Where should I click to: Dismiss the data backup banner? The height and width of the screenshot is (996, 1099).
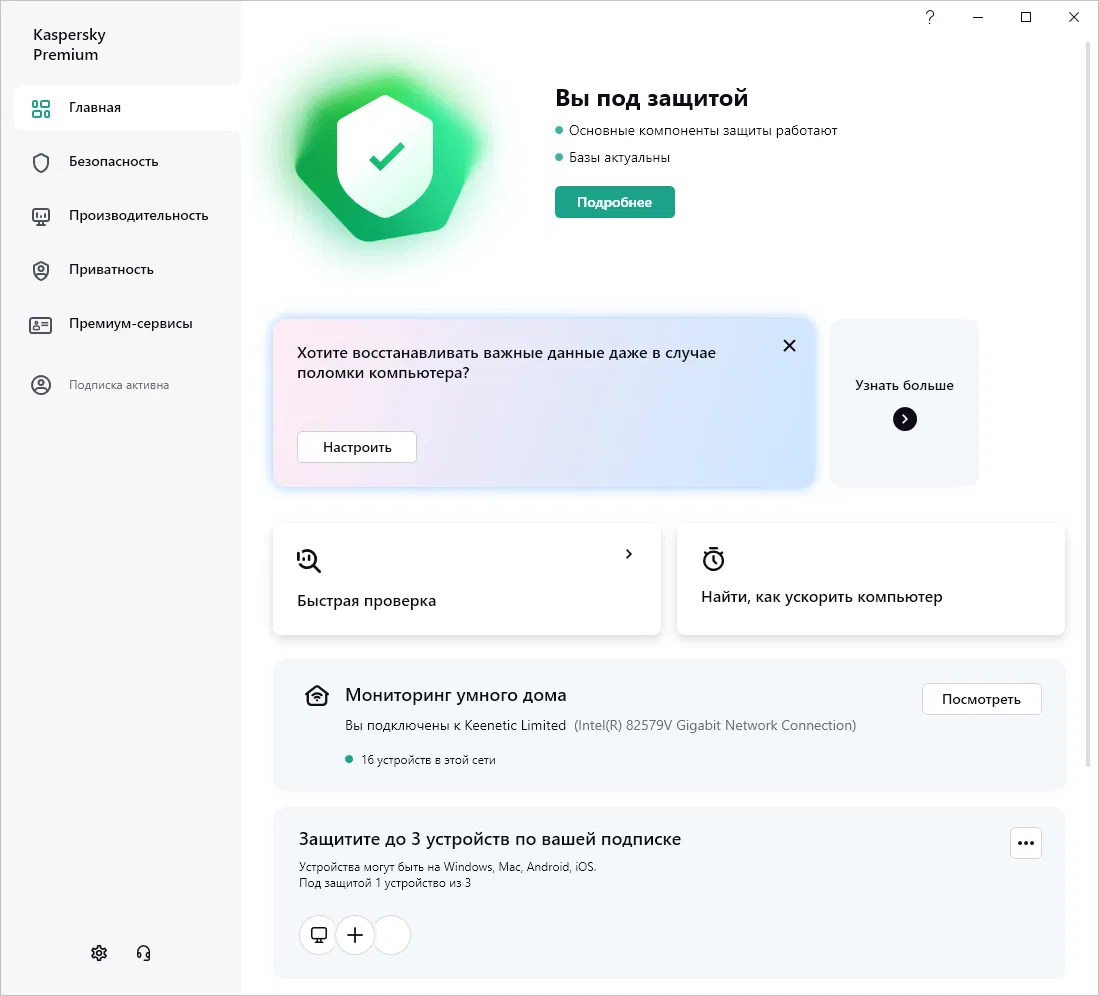[789, 346]
